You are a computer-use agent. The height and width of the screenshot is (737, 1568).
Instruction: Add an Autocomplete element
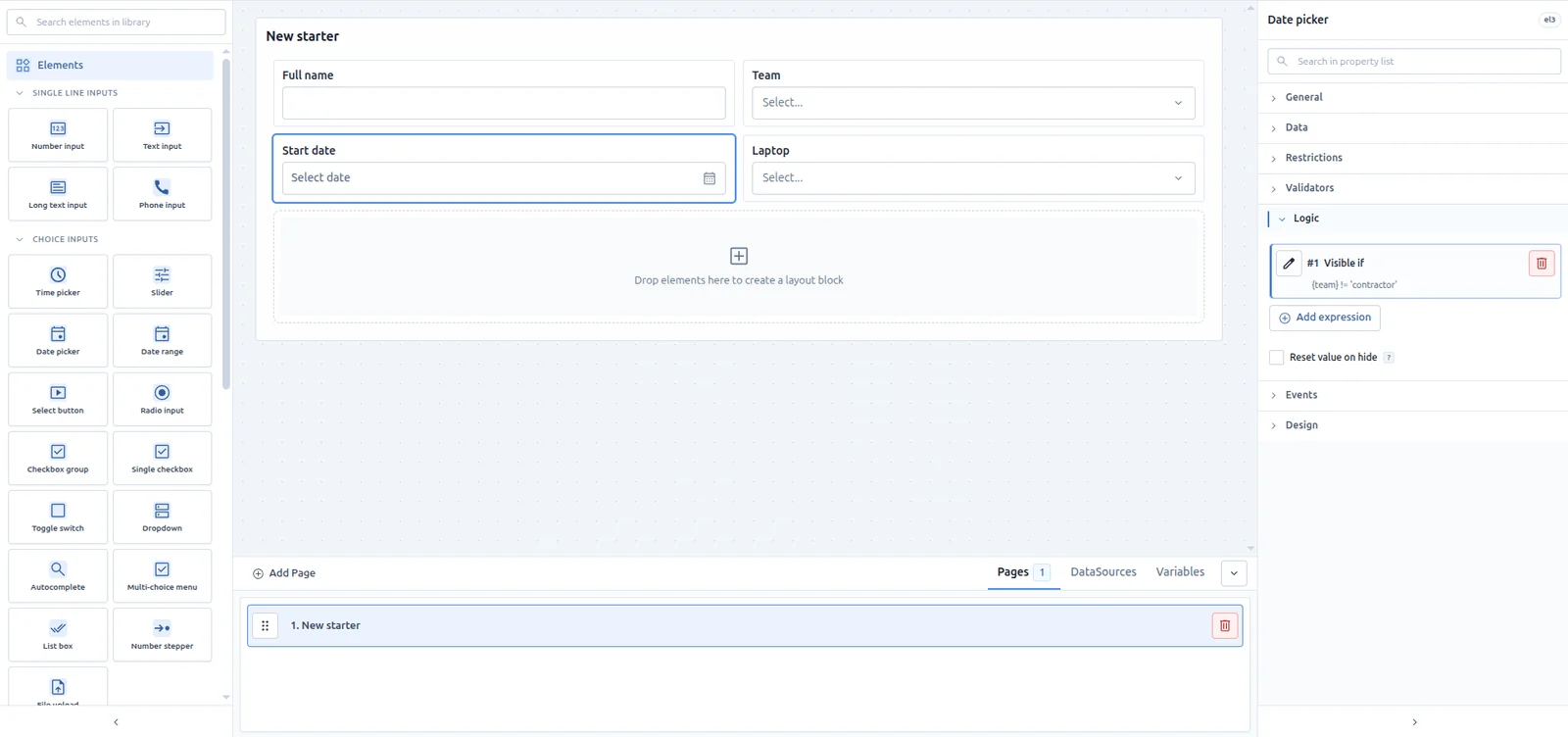(58, 575)
